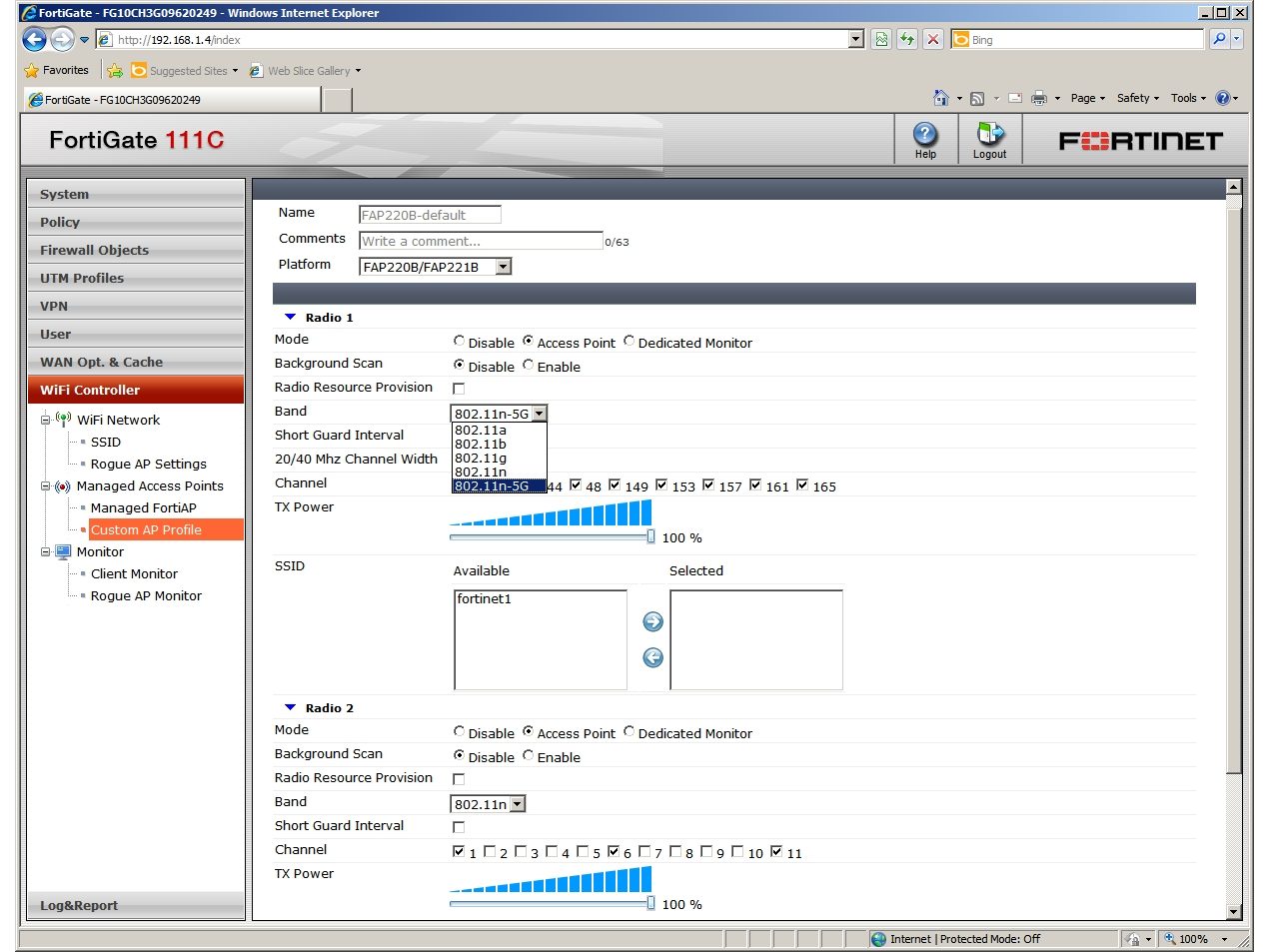
Task: Open the Log&Report menu section
Action: point(136,905)
